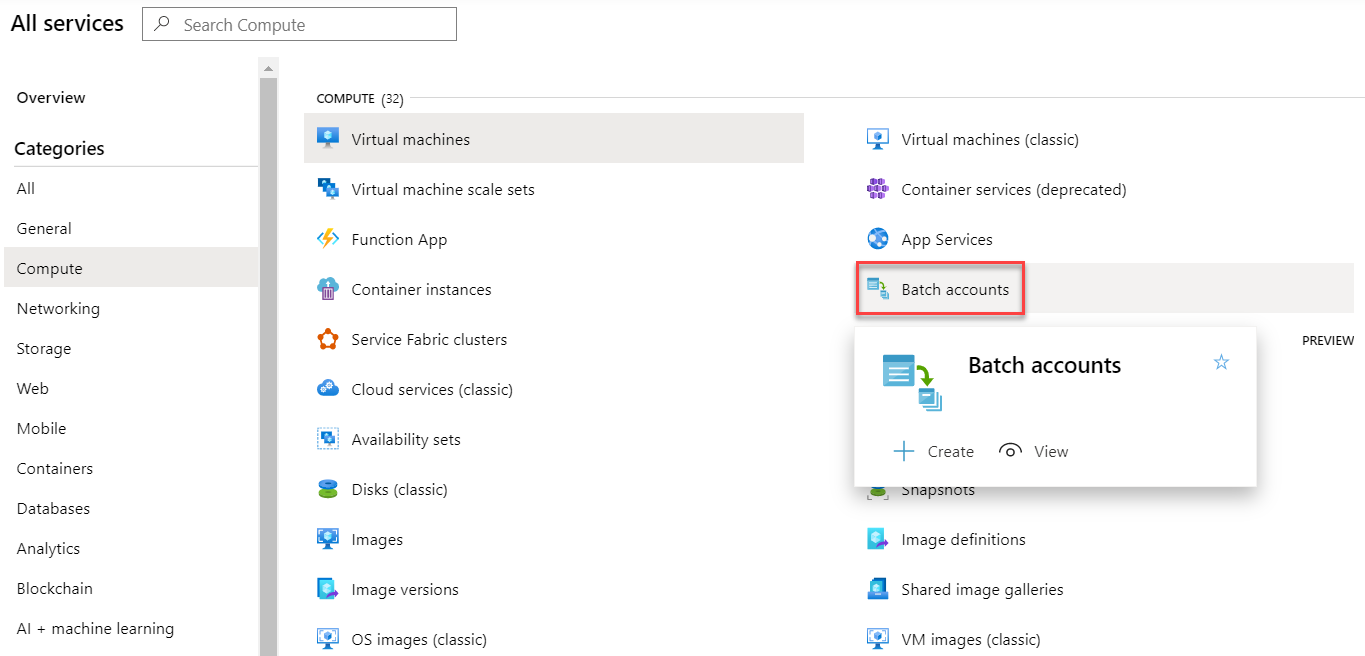
Task: Click the Function App lightning icon
Action: point(328,239)
